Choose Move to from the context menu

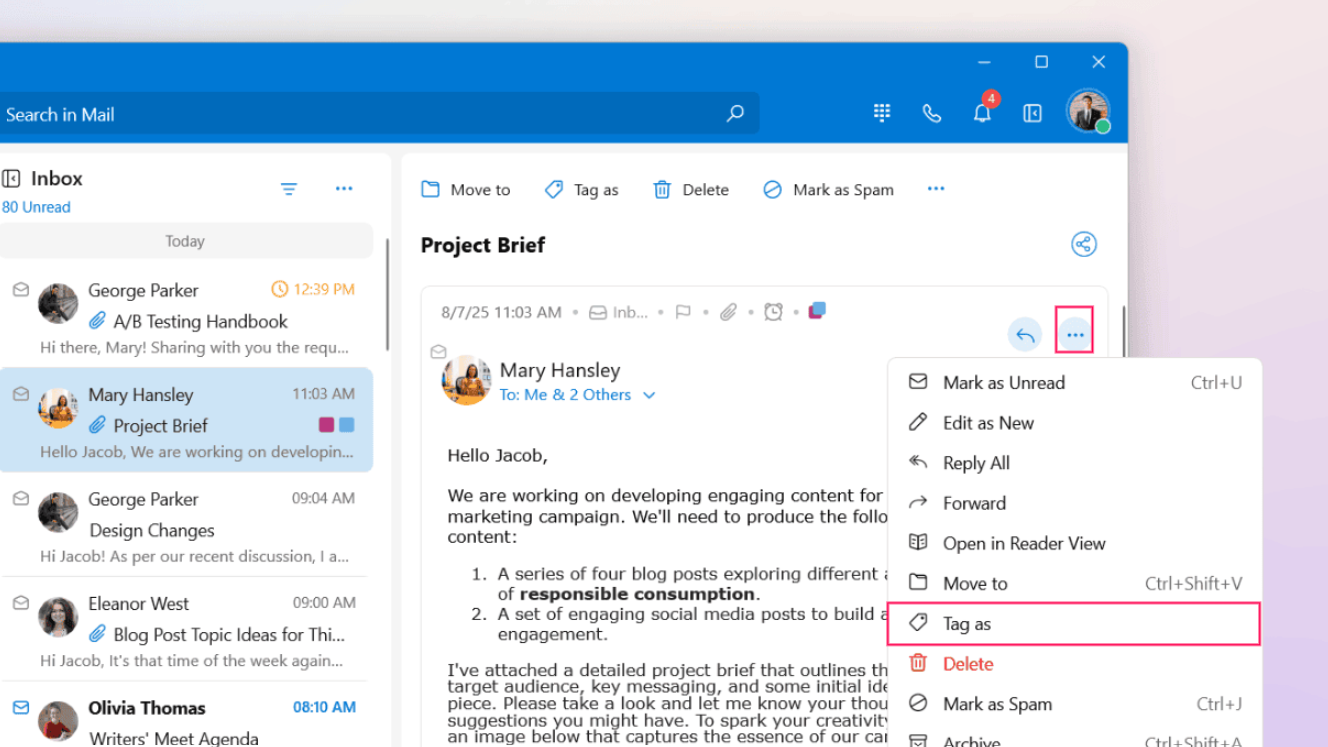click(1075, 583)
